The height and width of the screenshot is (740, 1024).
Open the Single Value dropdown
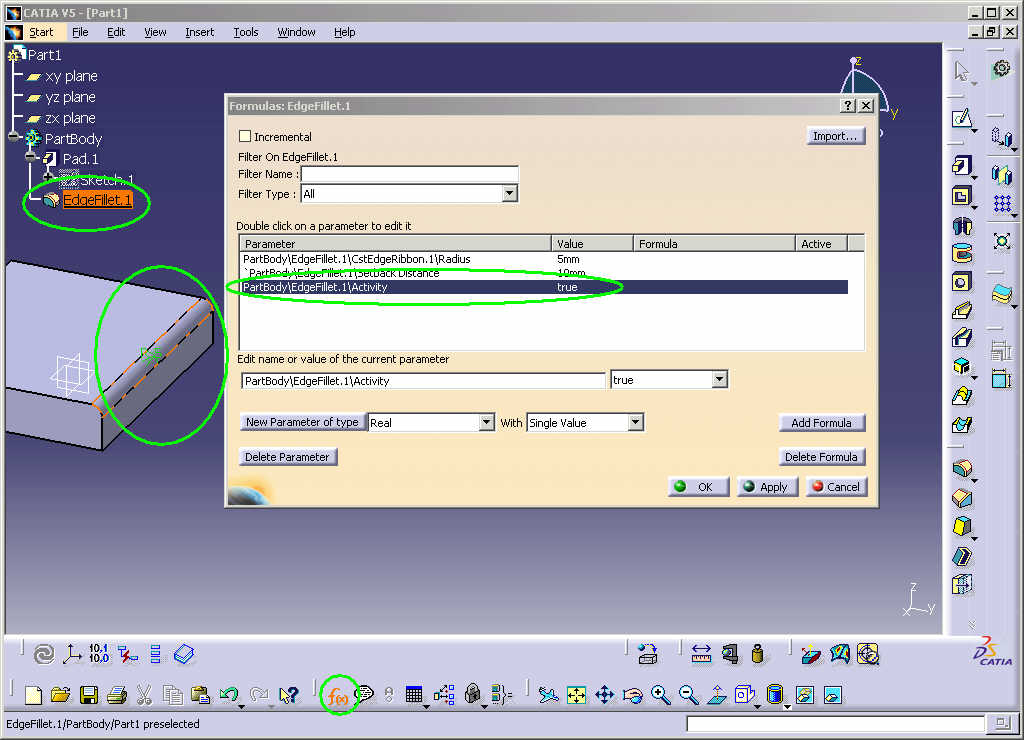click(x=635, y=423)
